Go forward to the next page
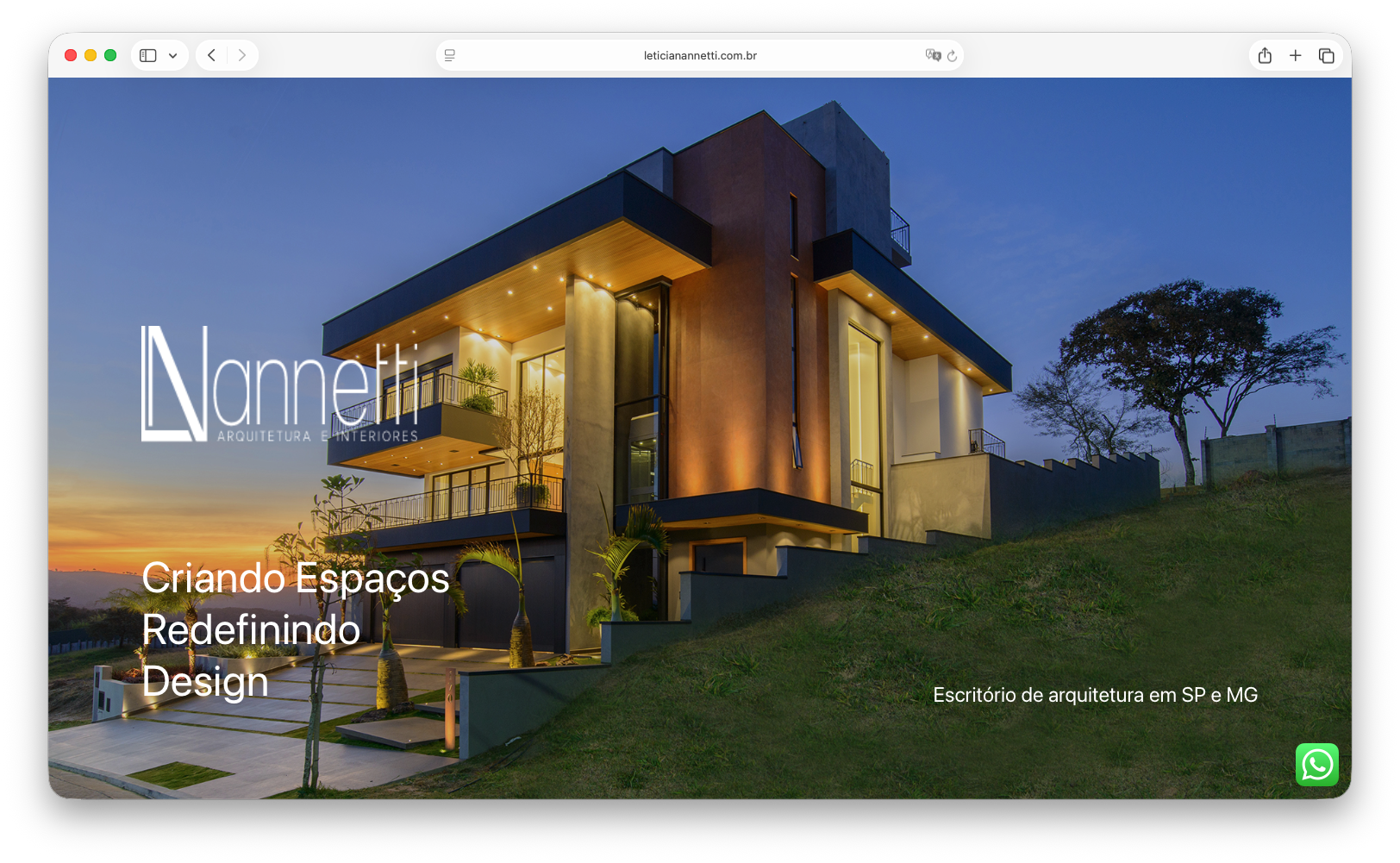Screen dimensions: 1400x863 242,55
